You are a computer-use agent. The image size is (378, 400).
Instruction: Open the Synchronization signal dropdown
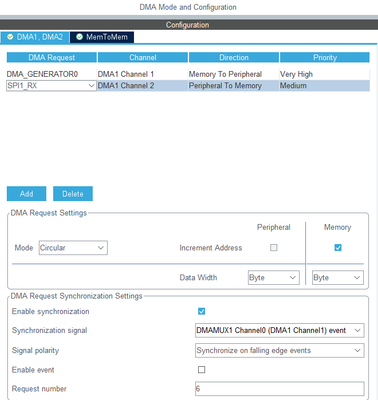point(279,331)
